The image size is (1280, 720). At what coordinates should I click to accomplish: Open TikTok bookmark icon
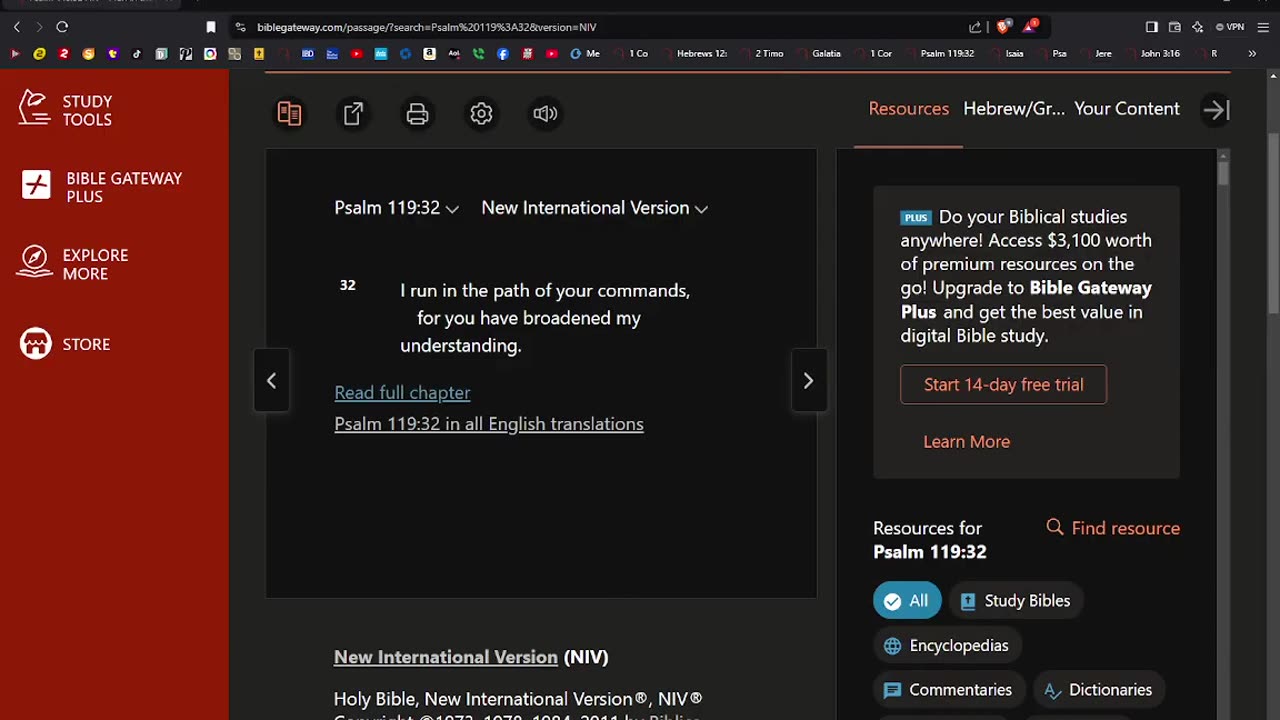pyautogui.click(x=137, y=54)
